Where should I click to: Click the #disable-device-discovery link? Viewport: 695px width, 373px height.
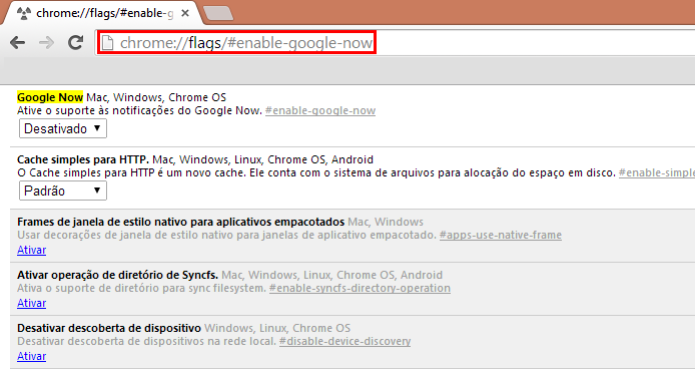345,341
